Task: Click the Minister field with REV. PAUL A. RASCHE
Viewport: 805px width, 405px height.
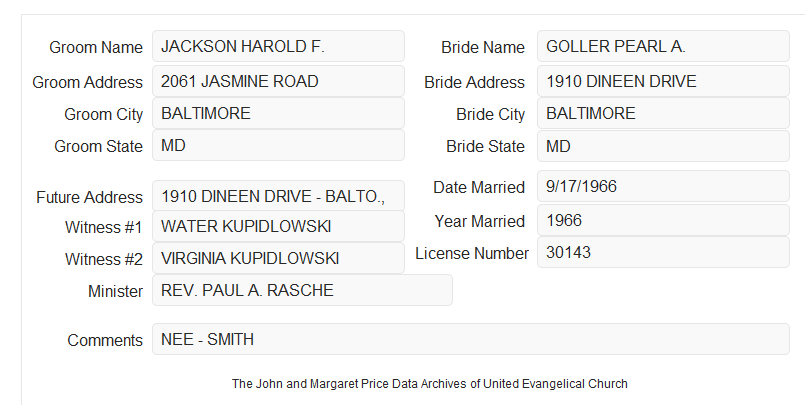Action: click(302, 290)
